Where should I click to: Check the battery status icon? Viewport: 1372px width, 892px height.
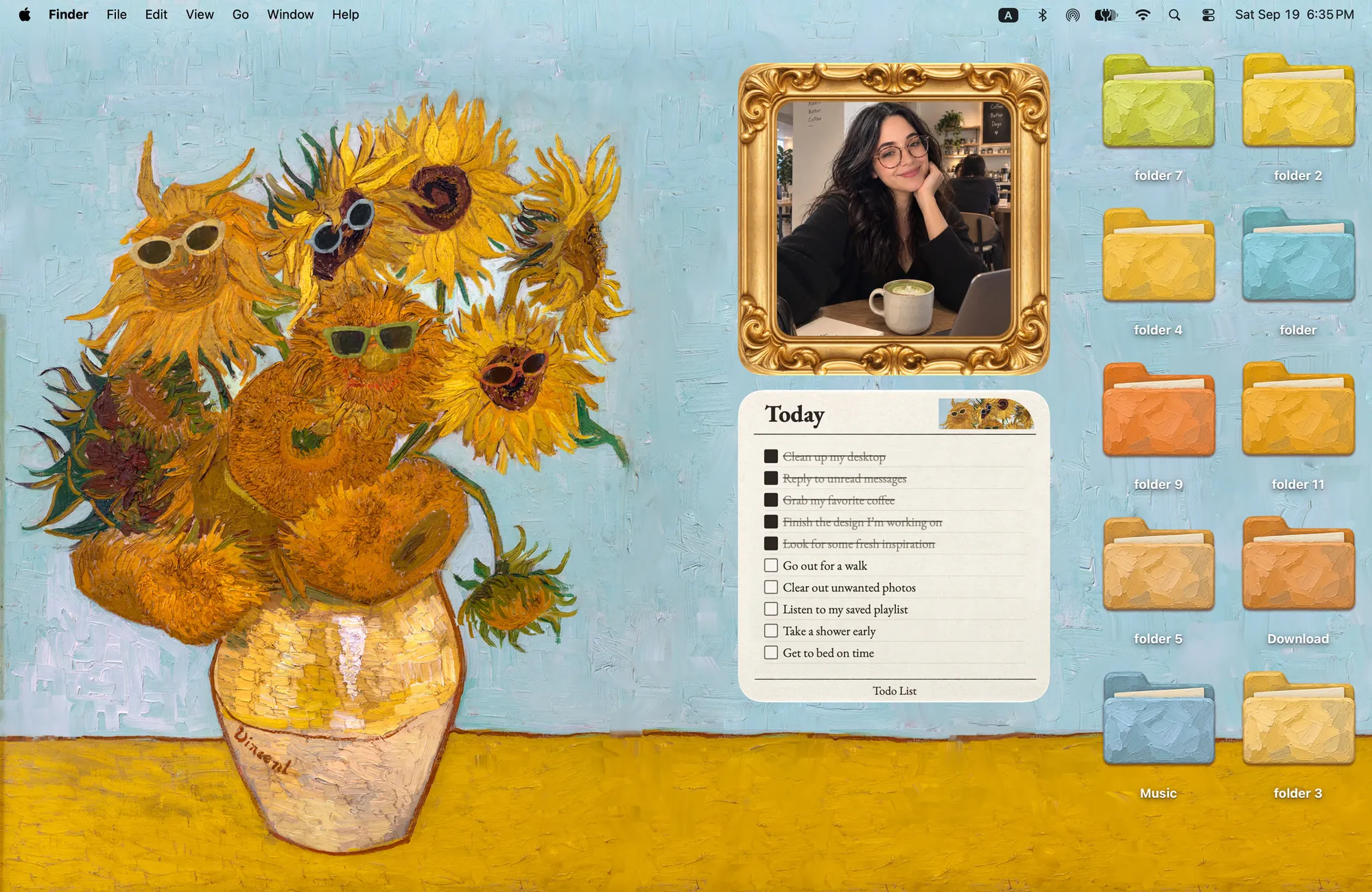coord(1105,15)
